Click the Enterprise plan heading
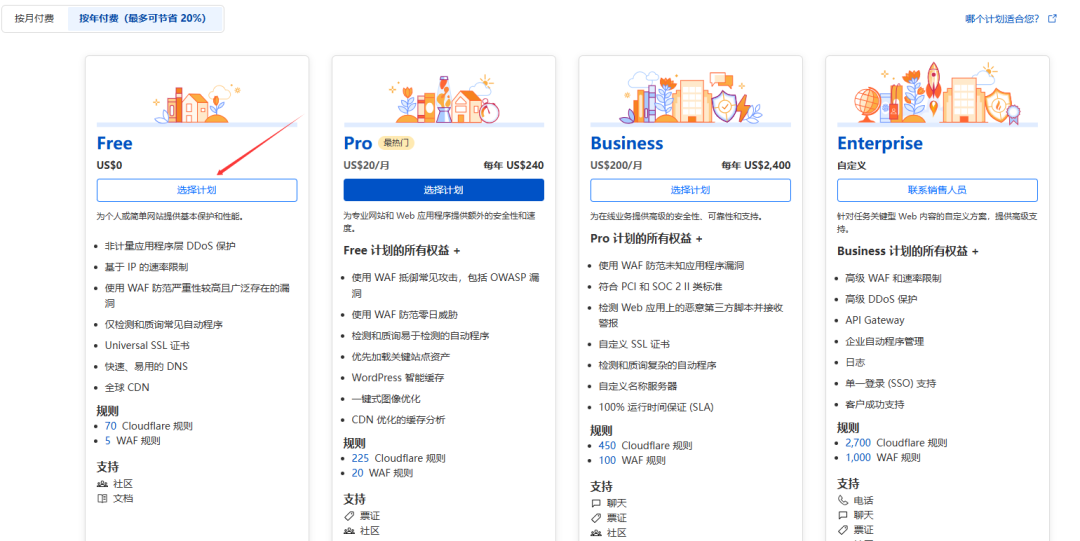The image size is (1080, 541). [x=880, y=143]
